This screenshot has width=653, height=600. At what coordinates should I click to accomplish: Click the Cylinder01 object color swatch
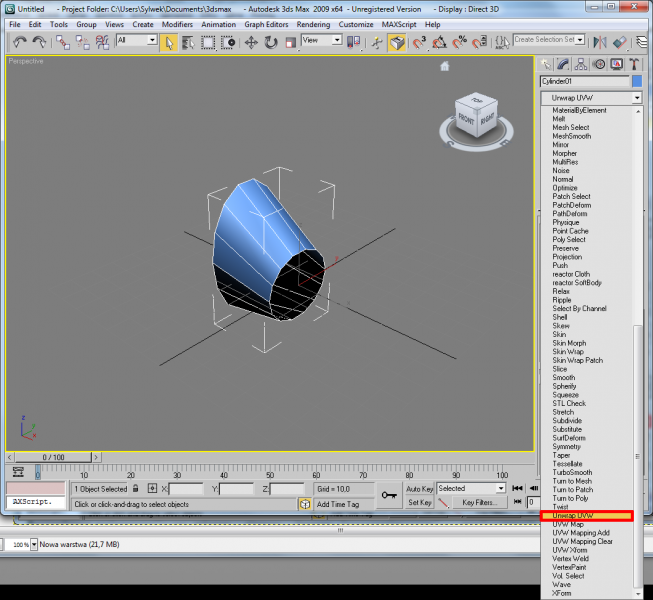click(638, 81)
